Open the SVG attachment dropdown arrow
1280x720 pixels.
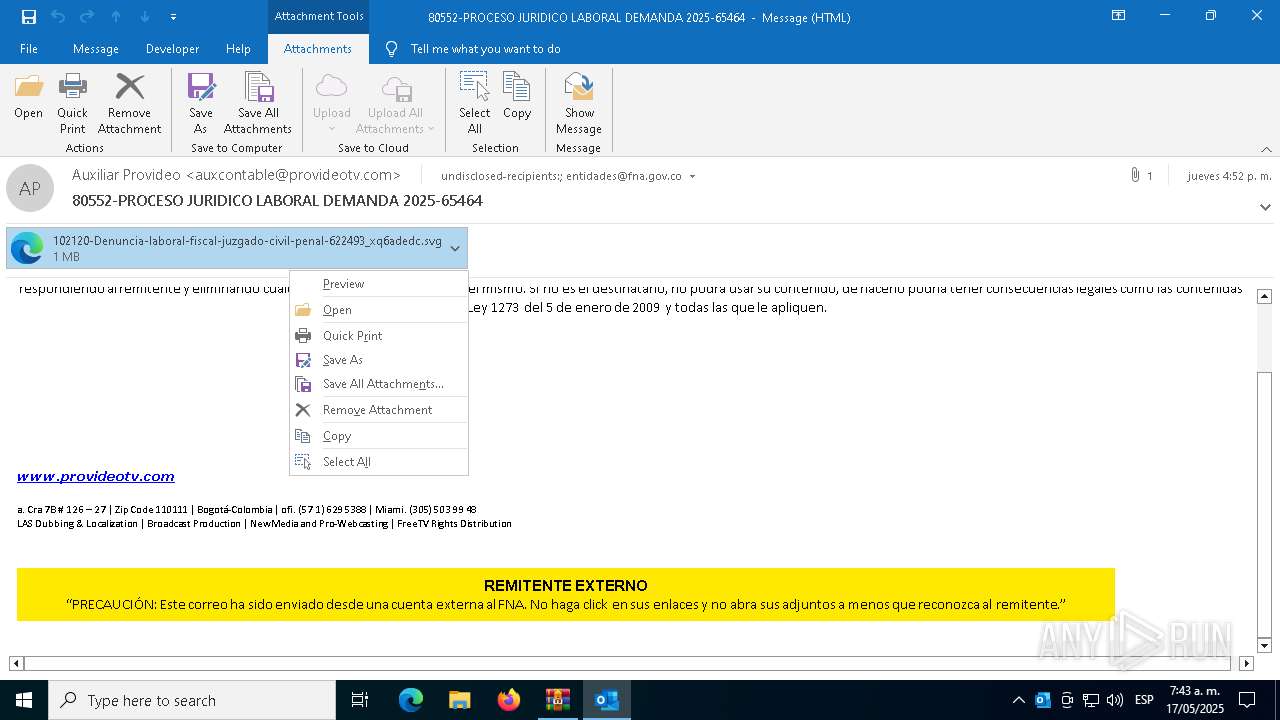point(455,248)
